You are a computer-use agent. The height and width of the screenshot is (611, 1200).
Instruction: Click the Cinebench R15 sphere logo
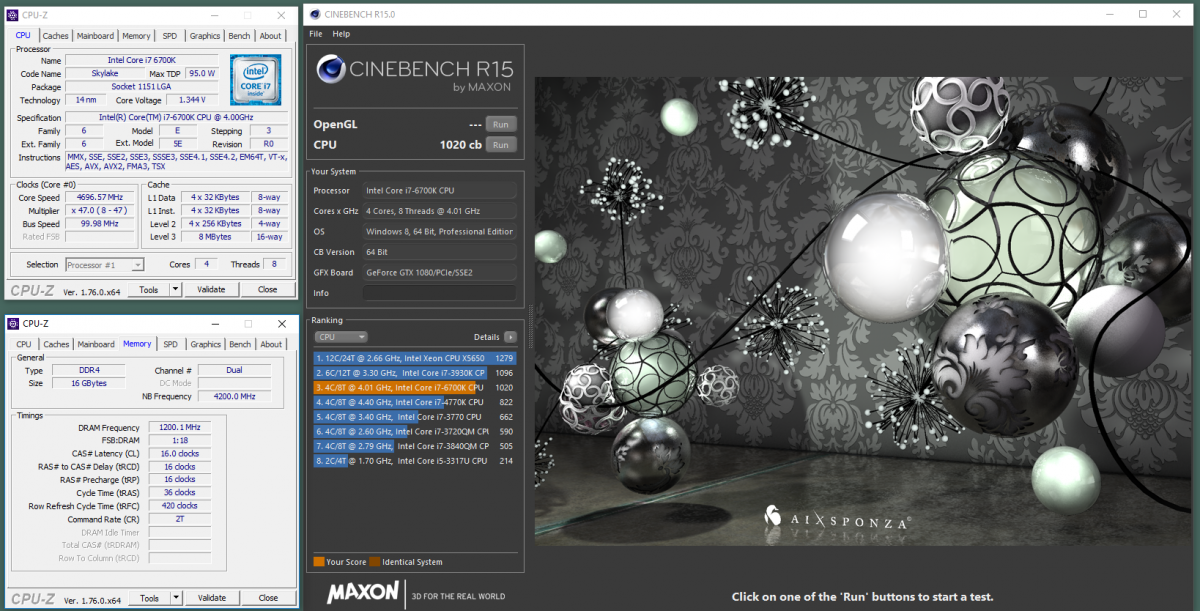331,69
